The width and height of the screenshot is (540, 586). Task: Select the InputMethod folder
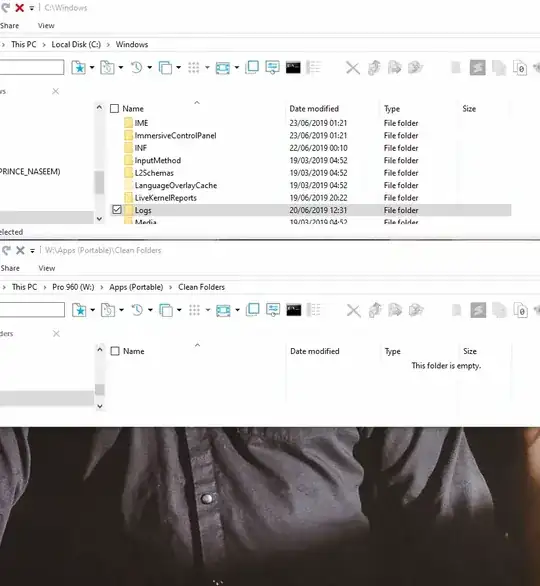pyautogui.click(x=158, y=160)
